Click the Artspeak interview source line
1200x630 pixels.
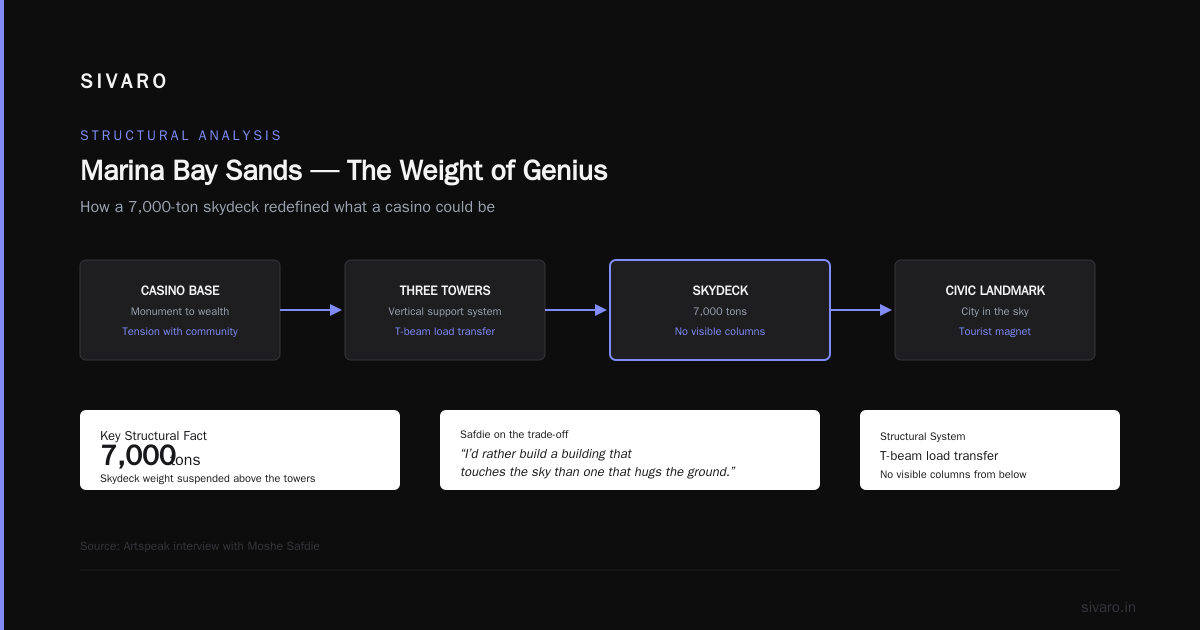pyautogui.click(x=200, y=546)
